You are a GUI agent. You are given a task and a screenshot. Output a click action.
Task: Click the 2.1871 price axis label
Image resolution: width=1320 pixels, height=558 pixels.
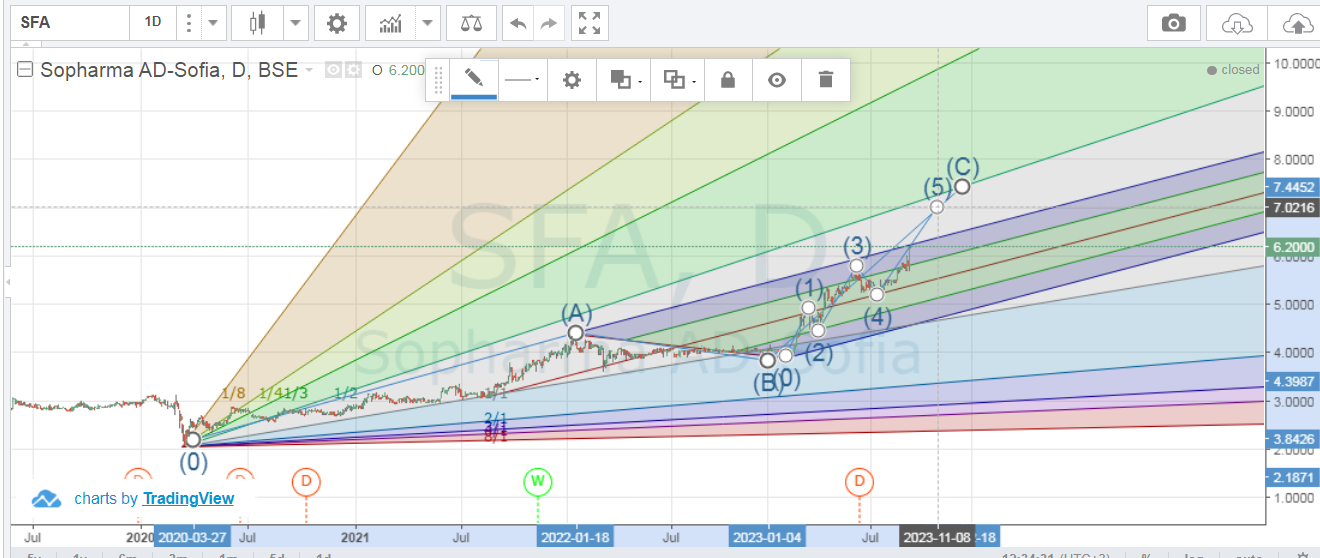click(1292, 480)
